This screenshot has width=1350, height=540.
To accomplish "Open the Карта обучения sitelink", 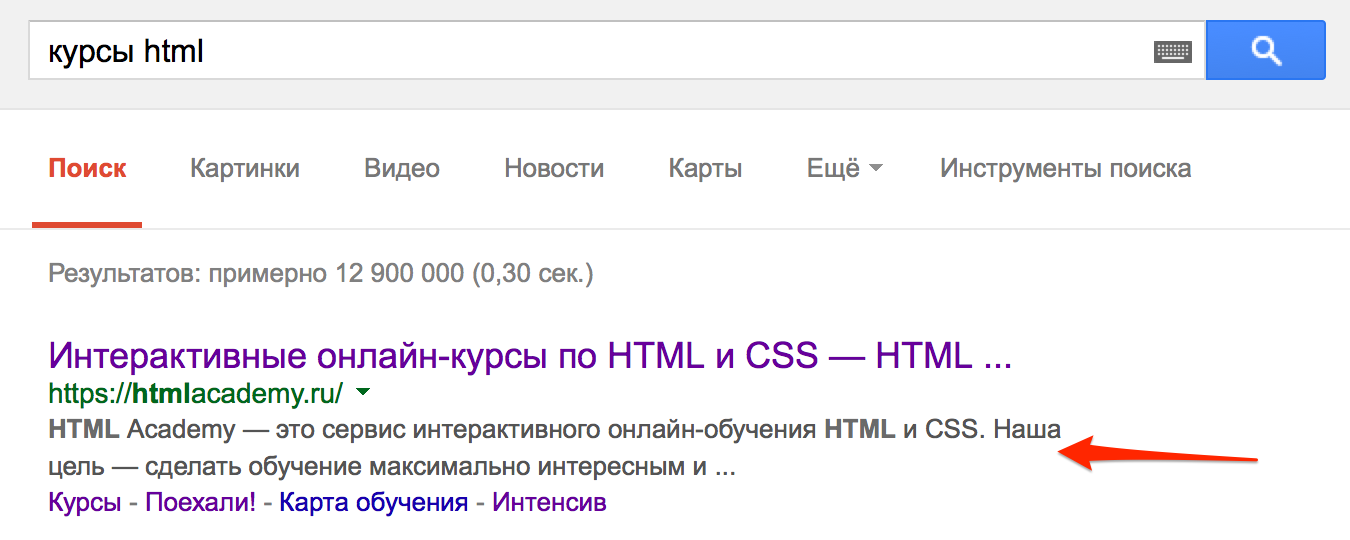I will pyautogui.click(x=374, y=502).
